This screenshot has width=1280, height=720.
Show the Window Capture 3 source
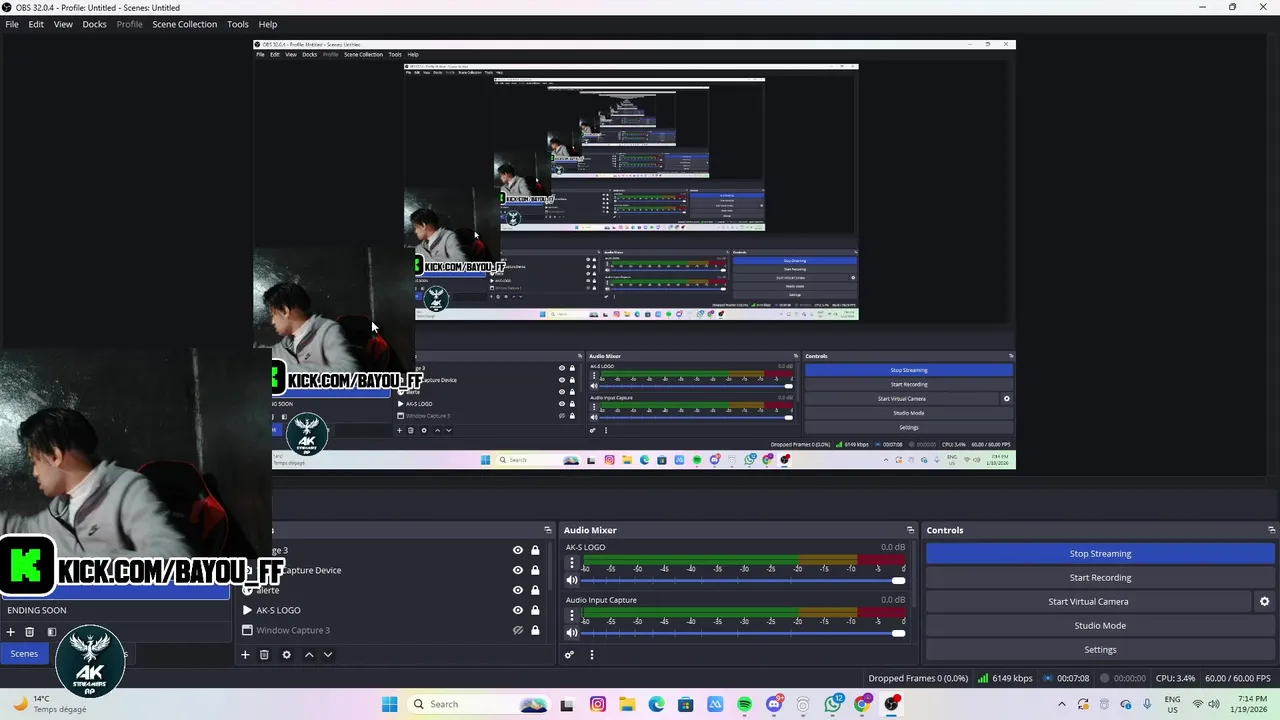point(517,630)
